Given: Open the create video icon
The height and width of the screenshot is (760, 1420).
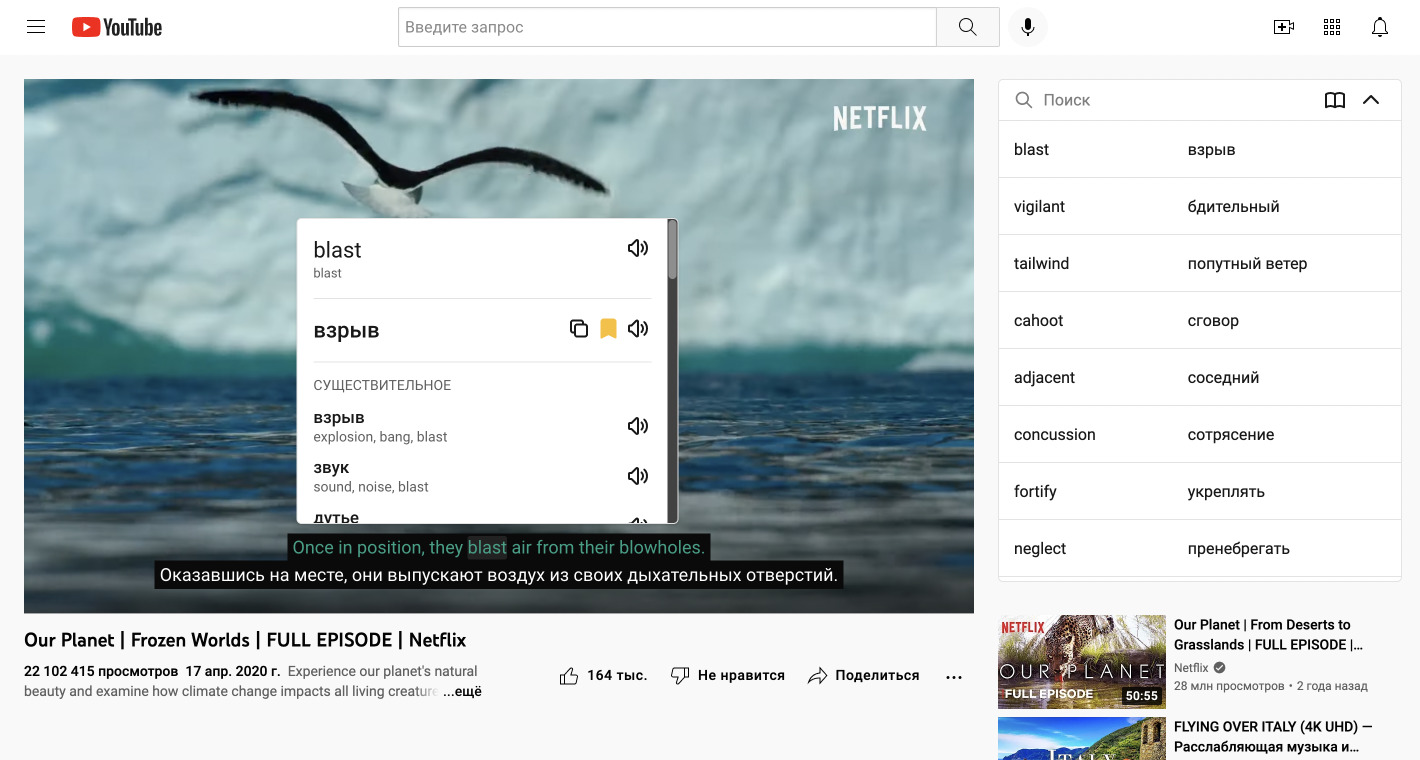Looking at the screenshot, I should pos(1283,27).
